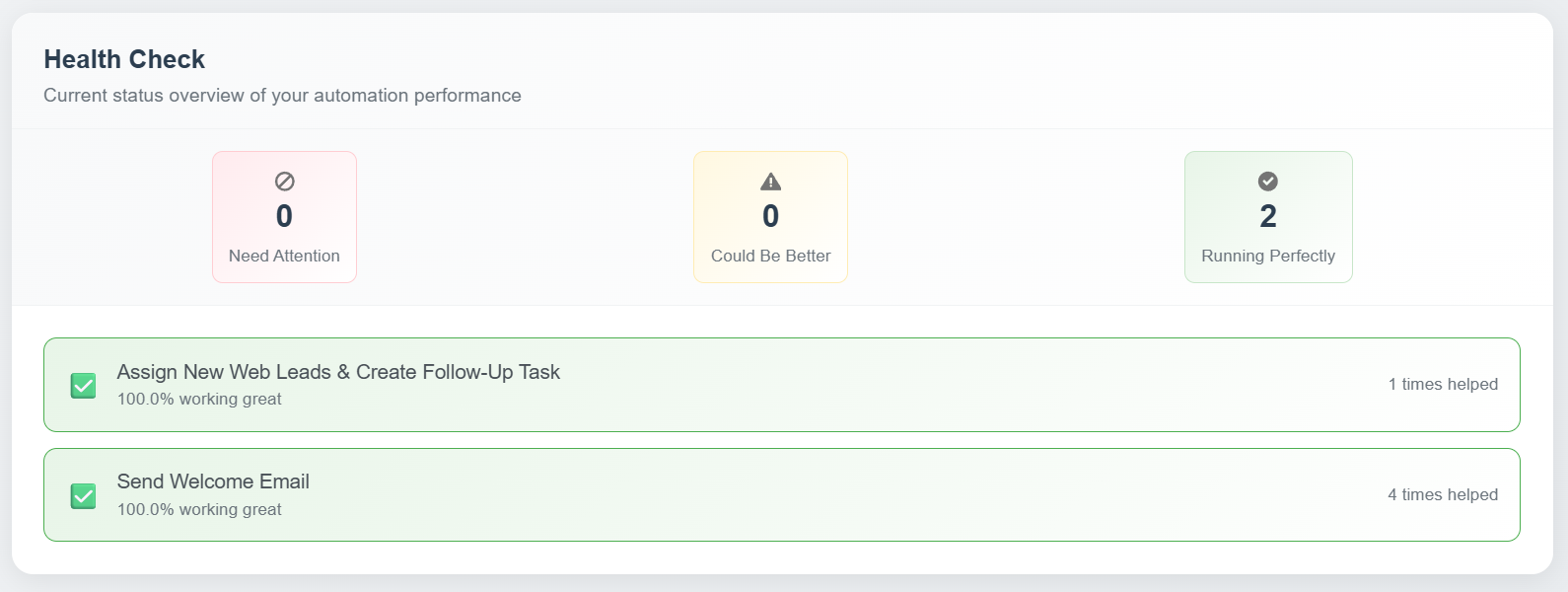Click the prohibition icon on Need Attention card
Screen dimensions: 1568x592
tap(284, 182)
